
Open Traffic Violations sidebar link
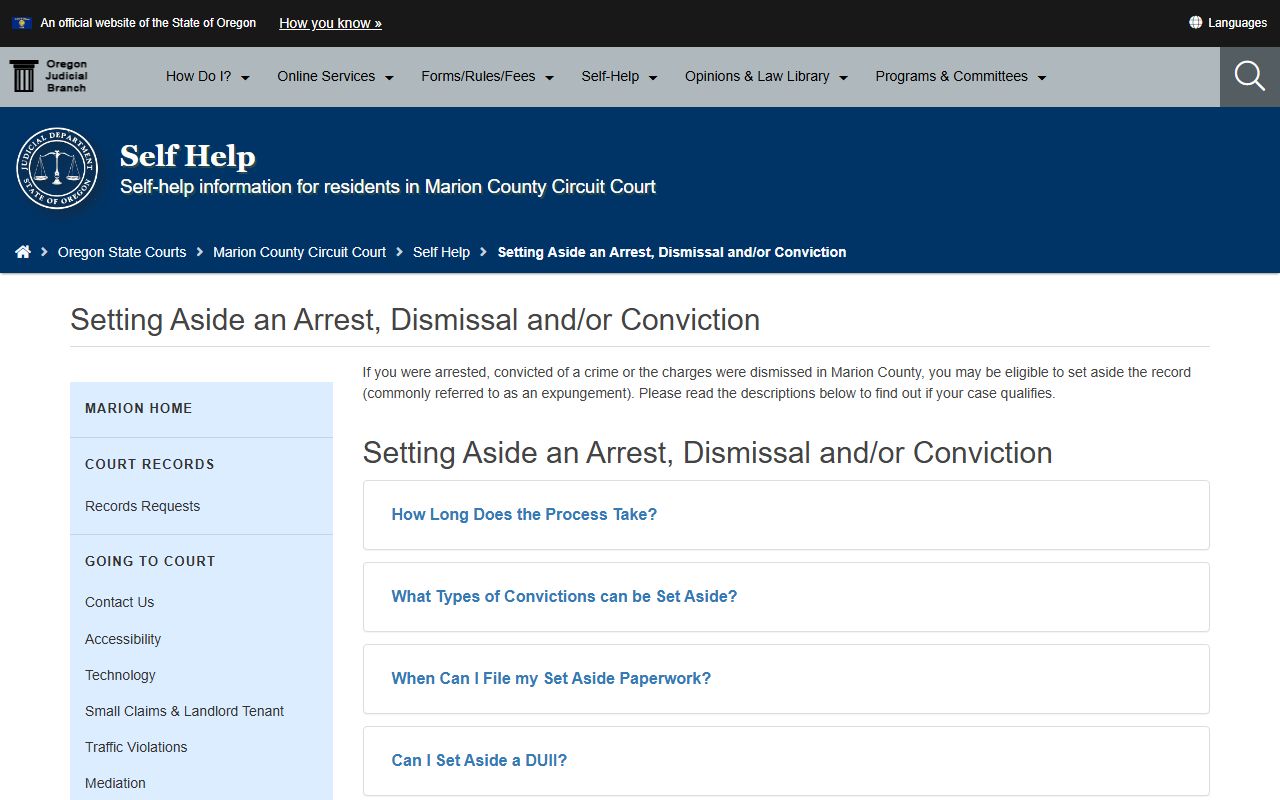click(x=136, y=747)
